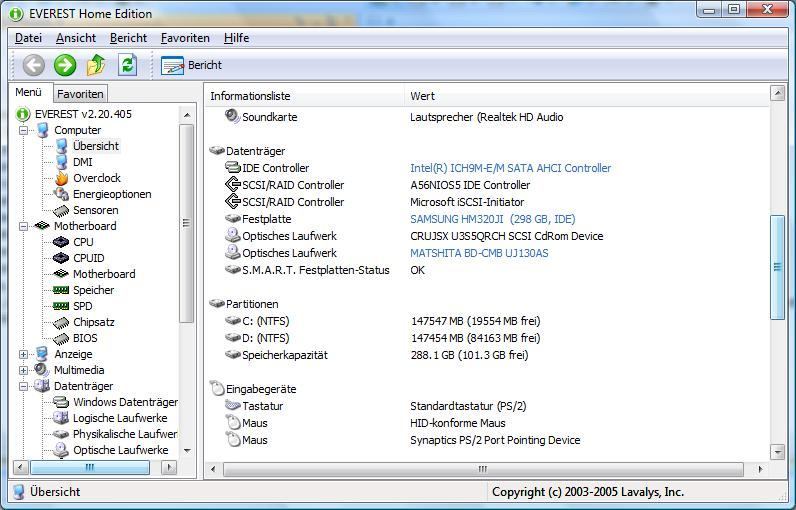Image resolution: width=796 pixels, height=510 pixels.
Task: Click the Up folder arrow toolbar icon
Action: [x=96, y=65]
